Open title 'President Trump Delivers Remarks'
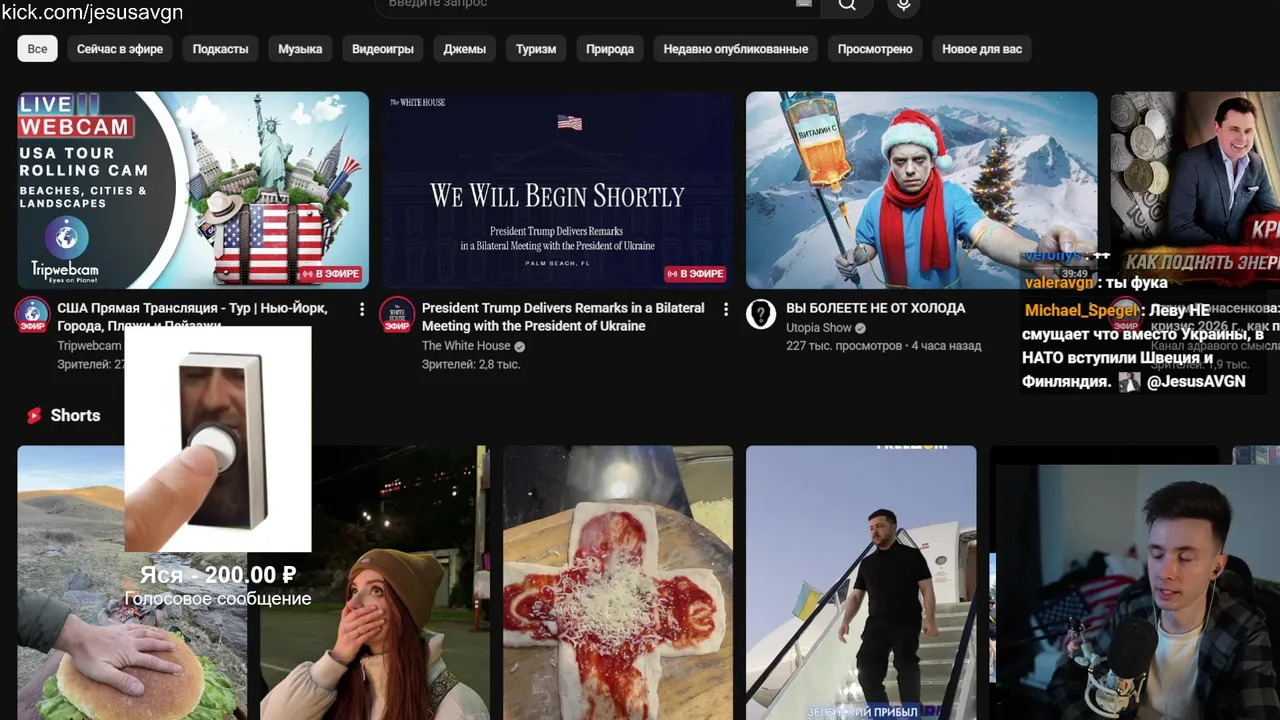Screen dimensions: 1280x720 563,317
